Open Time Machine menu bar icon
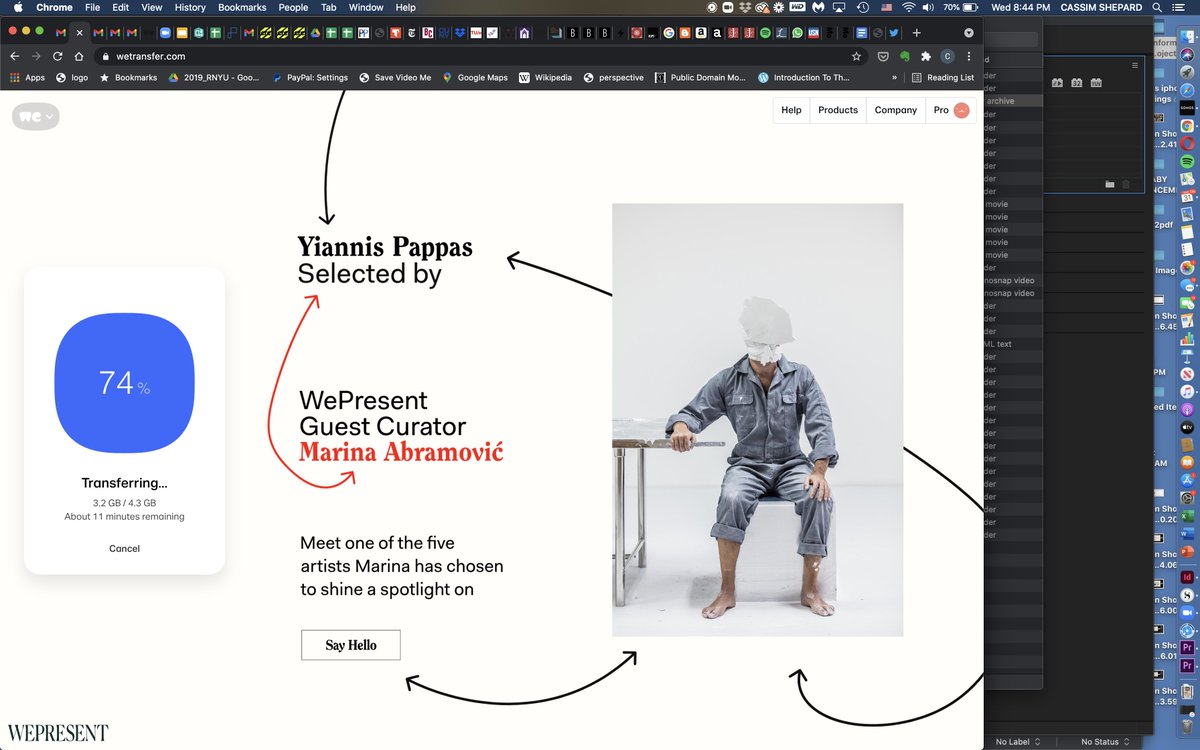Viewport: 1200px width, 750px height. click(863, 7)
